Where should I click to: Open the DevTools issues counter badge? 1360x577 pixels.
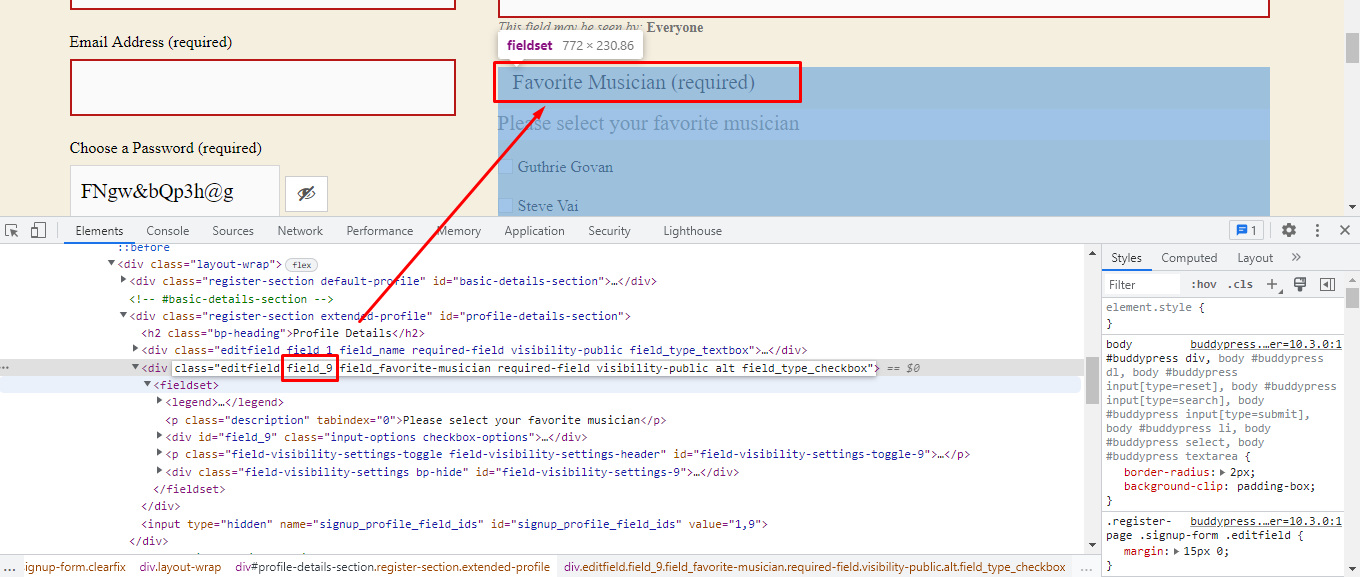click(1245, 230)
